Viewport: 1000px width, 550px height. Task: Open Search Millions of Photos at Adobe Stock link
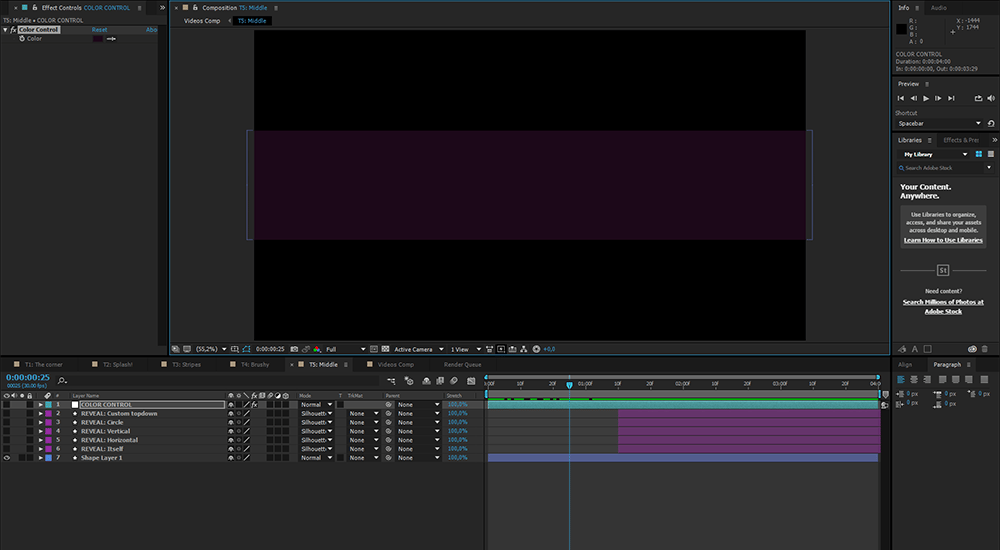pos(943,306)
